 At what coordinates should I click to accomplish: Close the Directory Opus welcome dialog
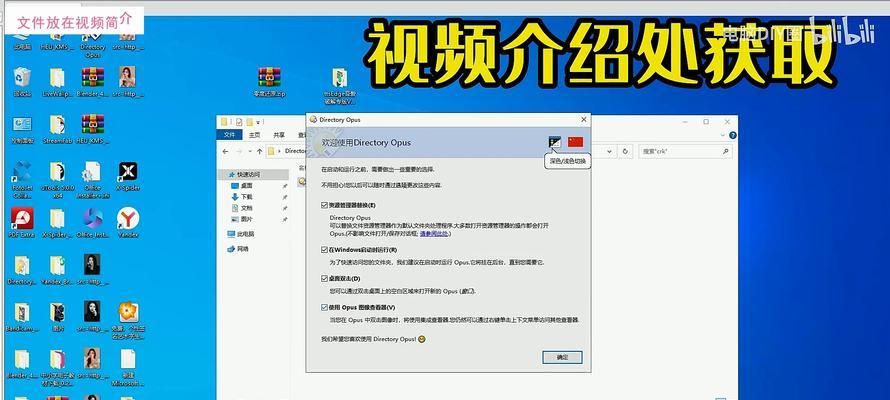(x=583, y=120)
